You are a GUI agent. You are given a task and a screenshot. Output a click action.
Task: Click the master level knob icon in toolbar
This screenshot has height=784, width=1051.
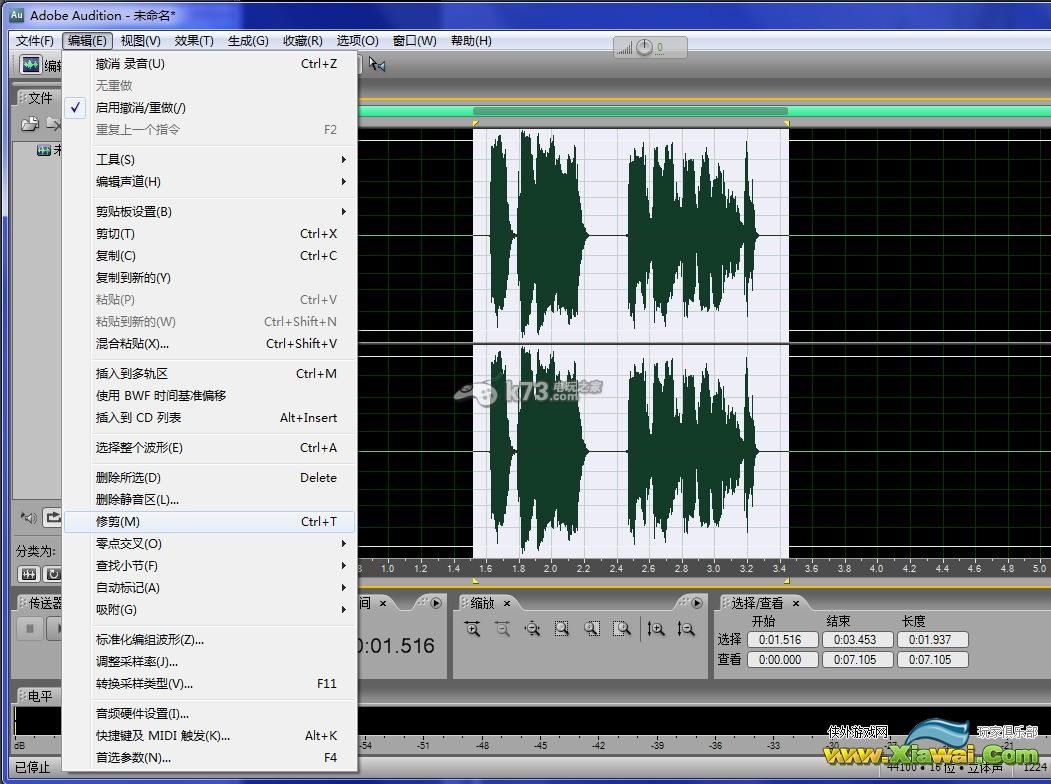(x=644, y=48)
